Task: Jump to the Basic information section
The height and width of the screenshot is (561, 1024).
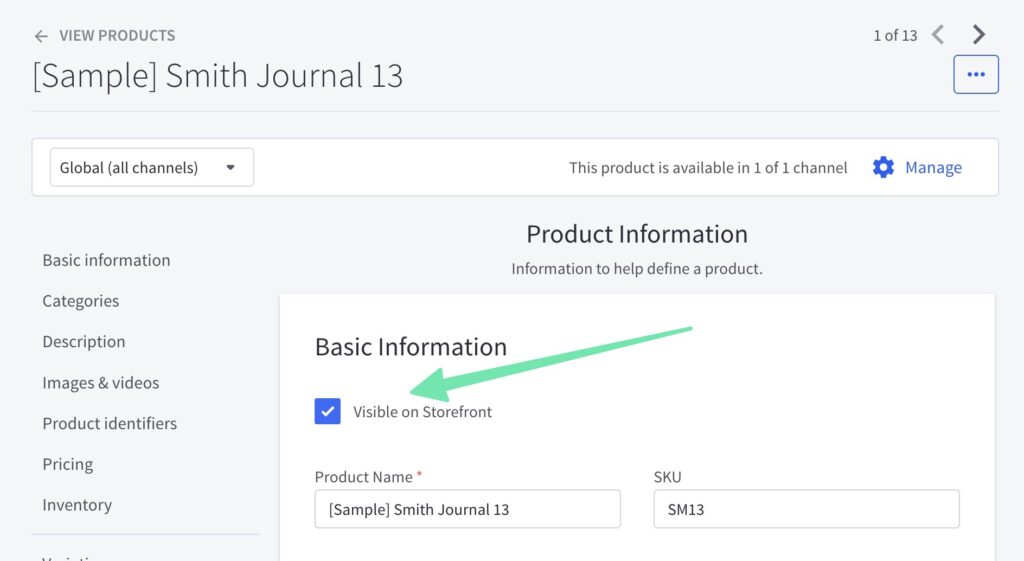Action: 106,260
